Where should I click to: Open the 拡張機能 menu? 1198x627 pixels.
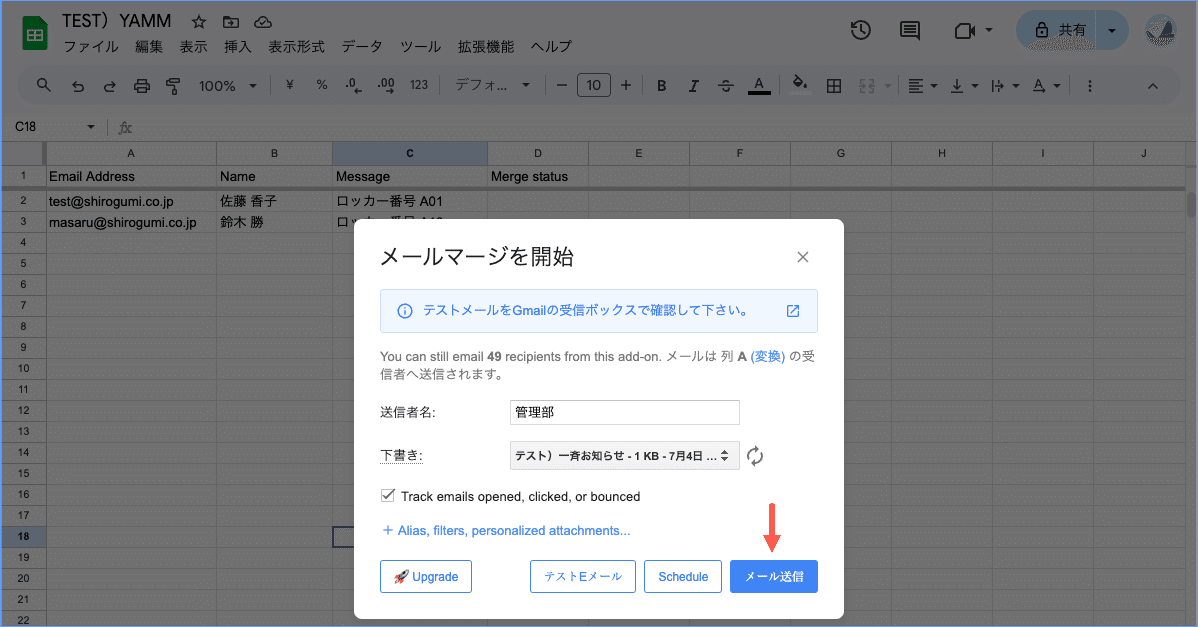(x=486, y=47)
